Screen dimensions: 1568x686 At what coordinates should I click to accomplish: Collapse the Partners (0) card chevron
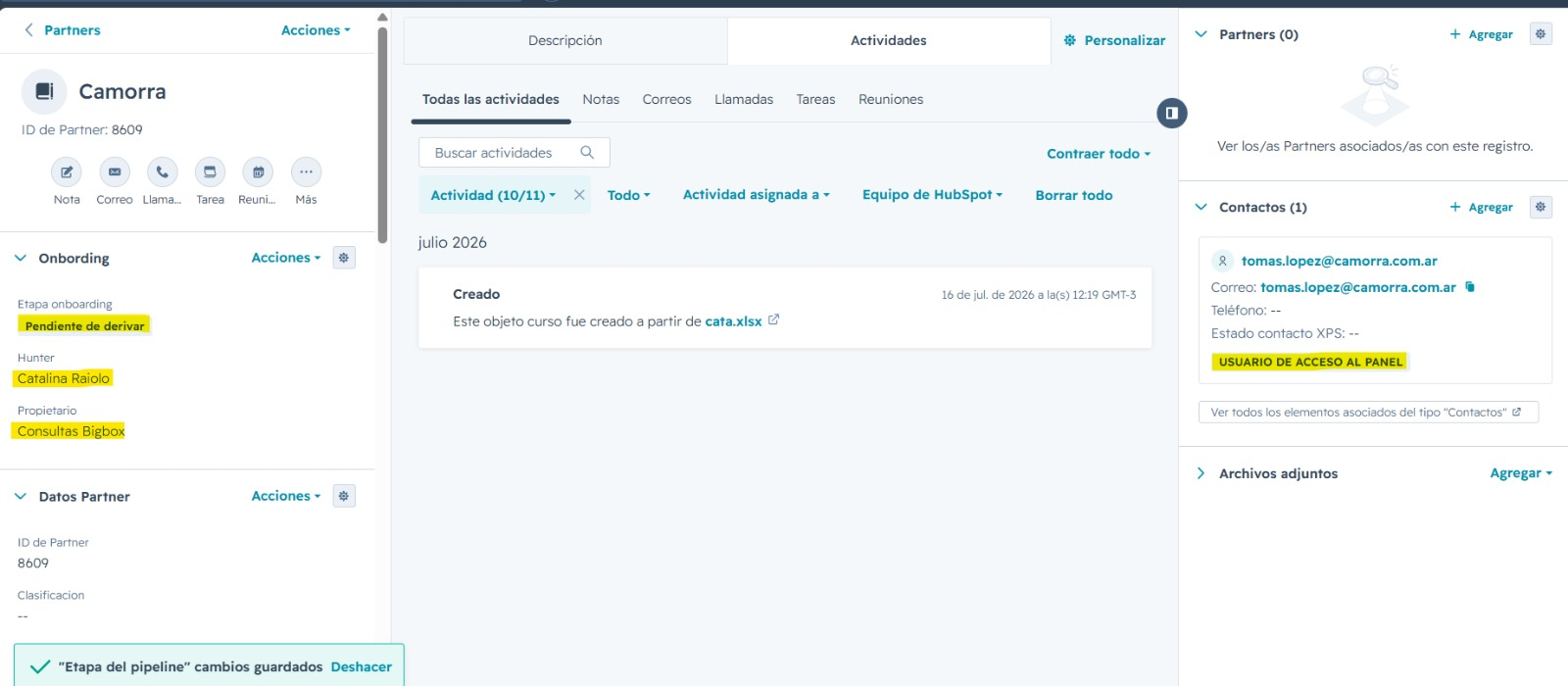[1200, 34]
